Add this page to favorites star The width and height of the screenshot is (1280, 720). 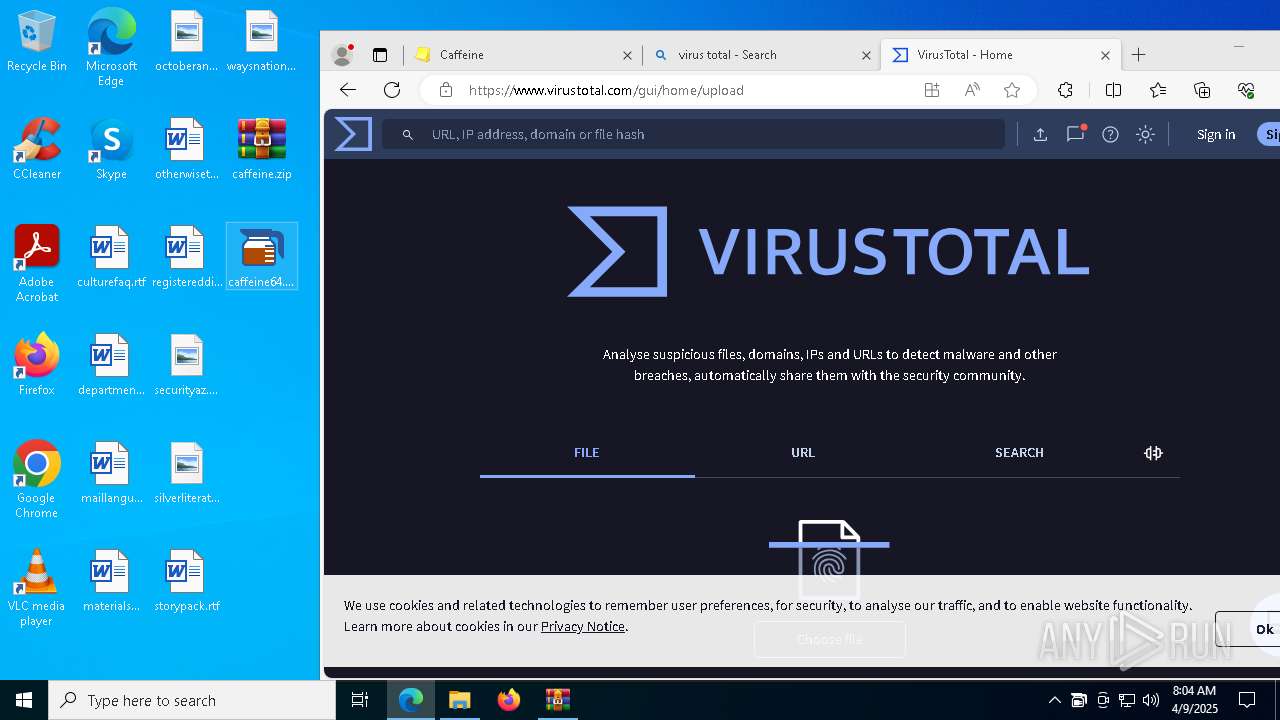[x=1012, y=90]
